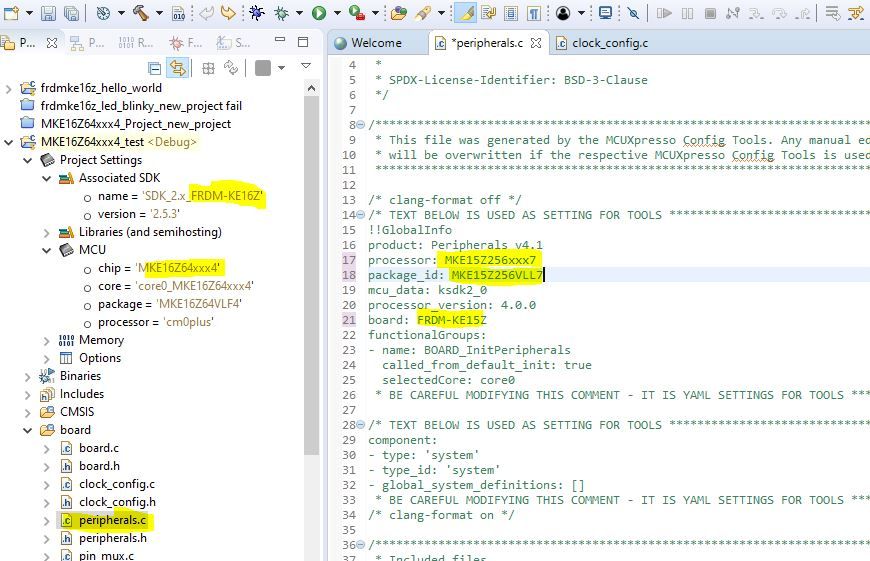Collapse the board folder
Viewport: 870px width, 561px height.
[x=28, y=431]
